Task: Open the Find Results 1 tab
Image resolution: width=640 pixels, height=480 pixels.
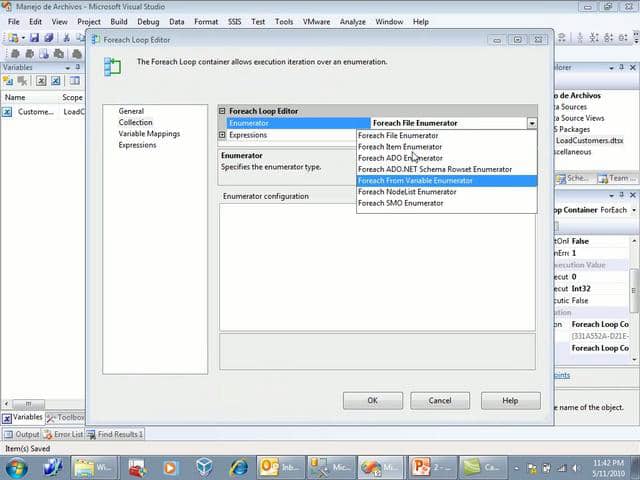Action: (x=115, y=434)
